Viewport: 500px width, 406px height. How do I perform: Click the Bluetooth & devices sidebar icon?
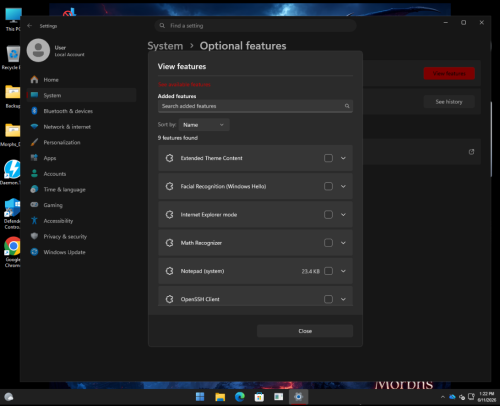(34, 111)
